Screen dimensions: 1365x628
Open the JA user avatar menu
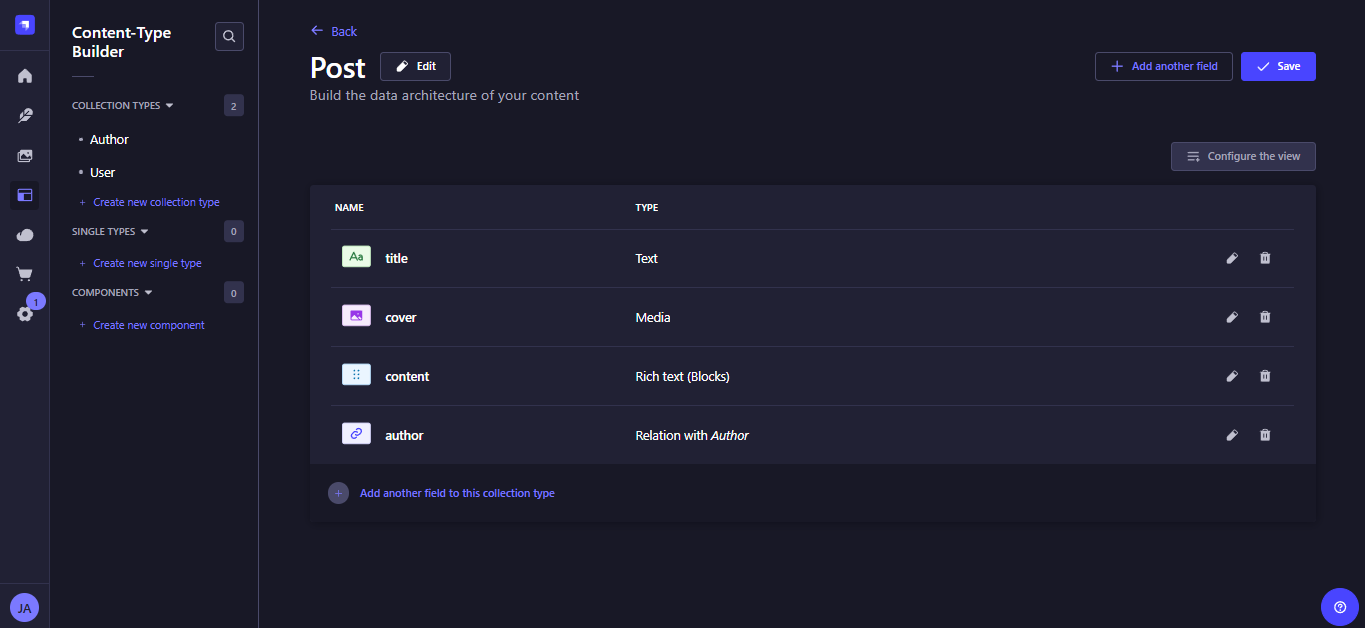(x=24, y=607)
